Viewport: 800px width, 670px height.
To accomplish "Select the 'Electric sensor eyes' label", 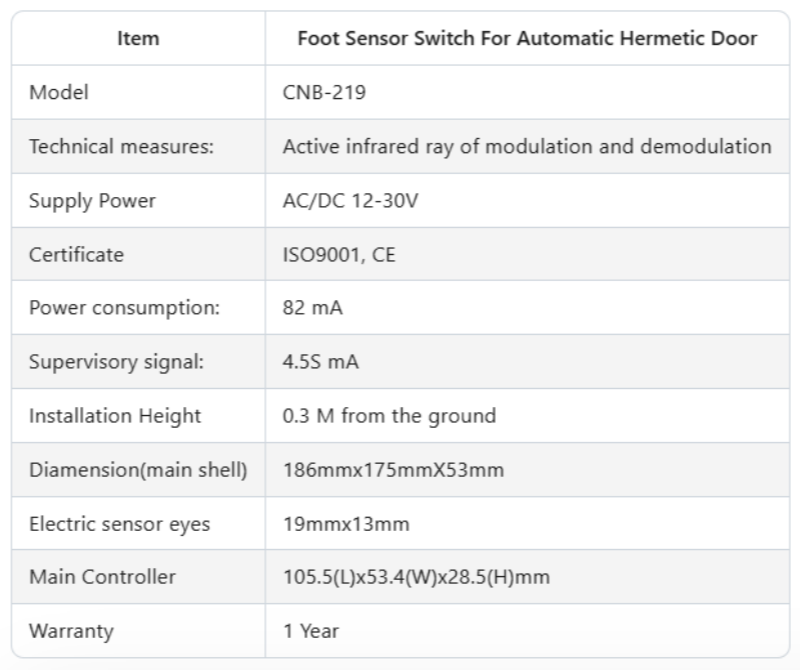I will tap(120, 524).
